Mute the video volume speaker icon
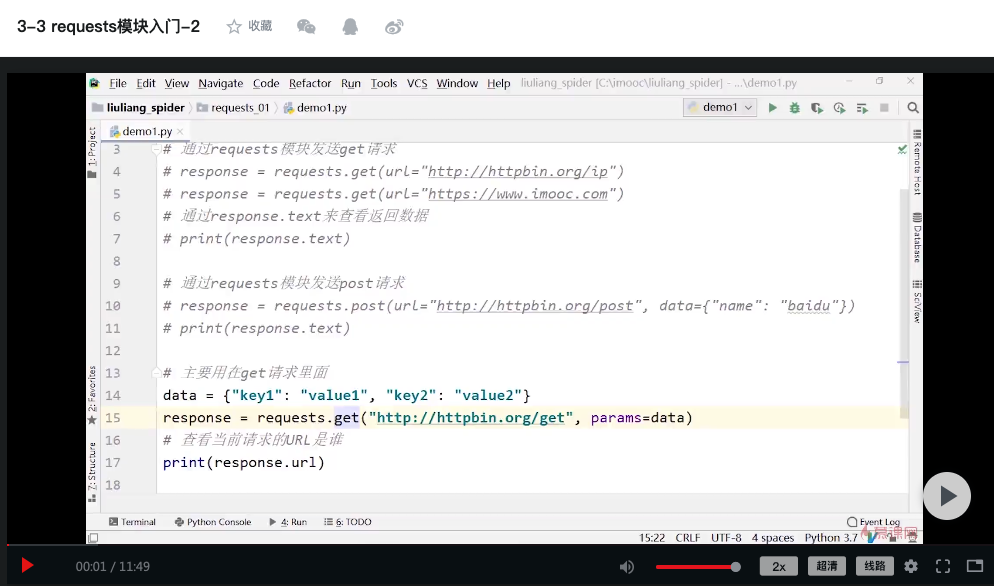Viewport: 994px width, 586px height. pyautogui.click(x=626, y=566)
